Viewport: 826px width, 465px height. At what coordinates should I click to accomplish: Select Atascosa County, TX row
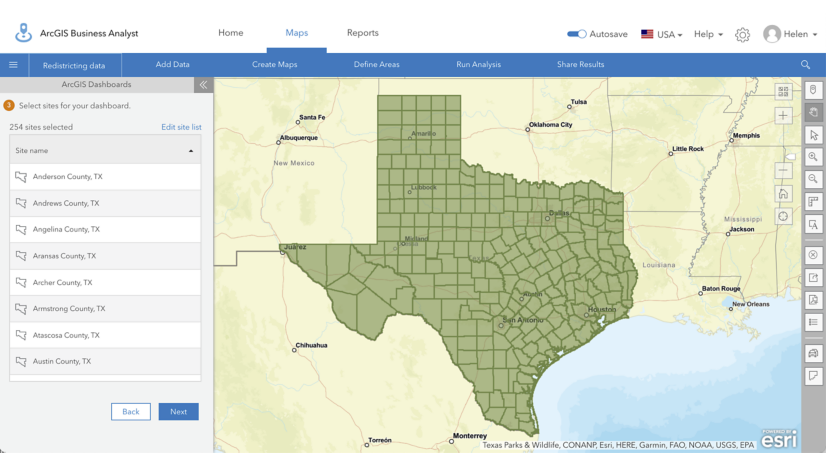[x=105, y=335]
